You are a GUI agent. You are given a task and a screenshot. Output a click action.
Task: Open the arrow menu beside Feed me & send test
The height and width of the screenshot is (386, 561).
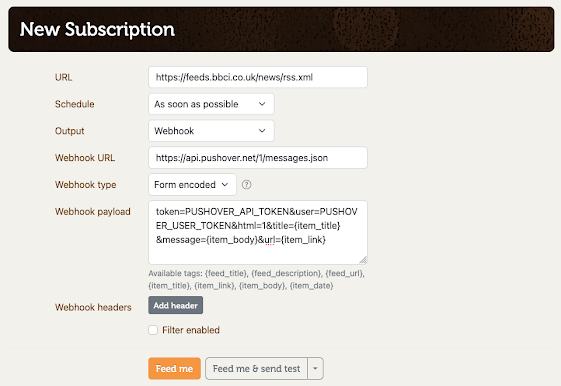[x=315, y=368]
